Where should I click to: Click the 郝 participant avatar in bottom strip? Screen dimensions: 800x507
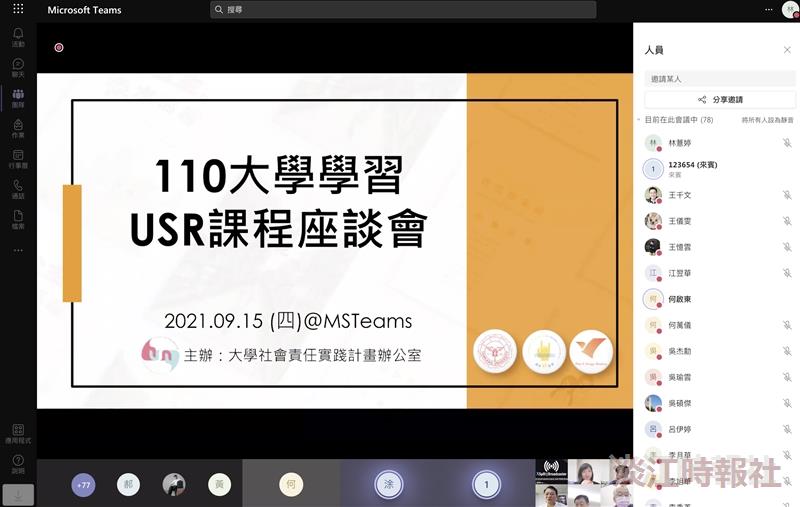click(x=128, y=485)
